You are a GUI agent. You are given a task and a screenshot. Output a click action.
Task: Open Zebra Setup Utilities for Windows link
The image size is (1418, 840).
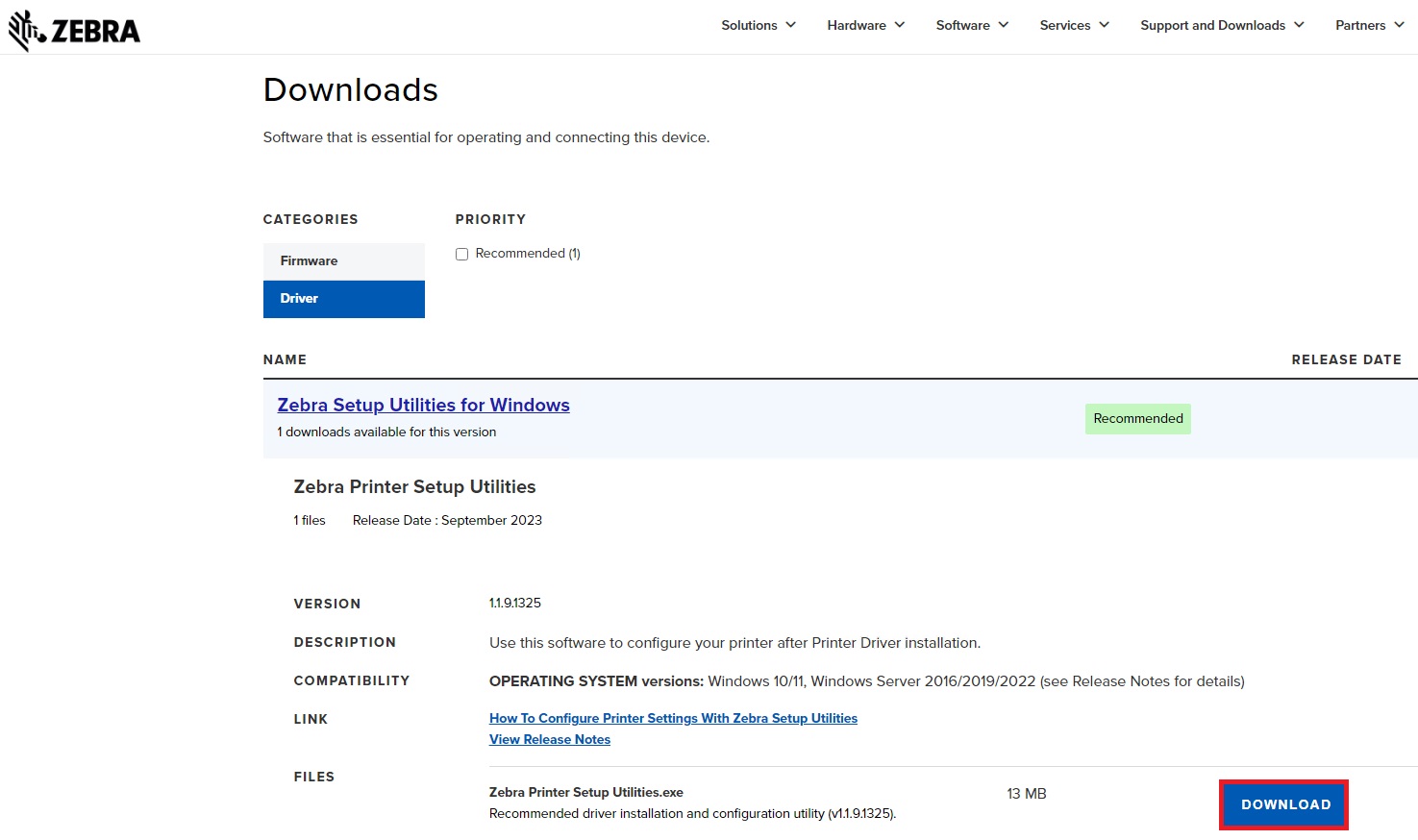(x=424, y=406)
